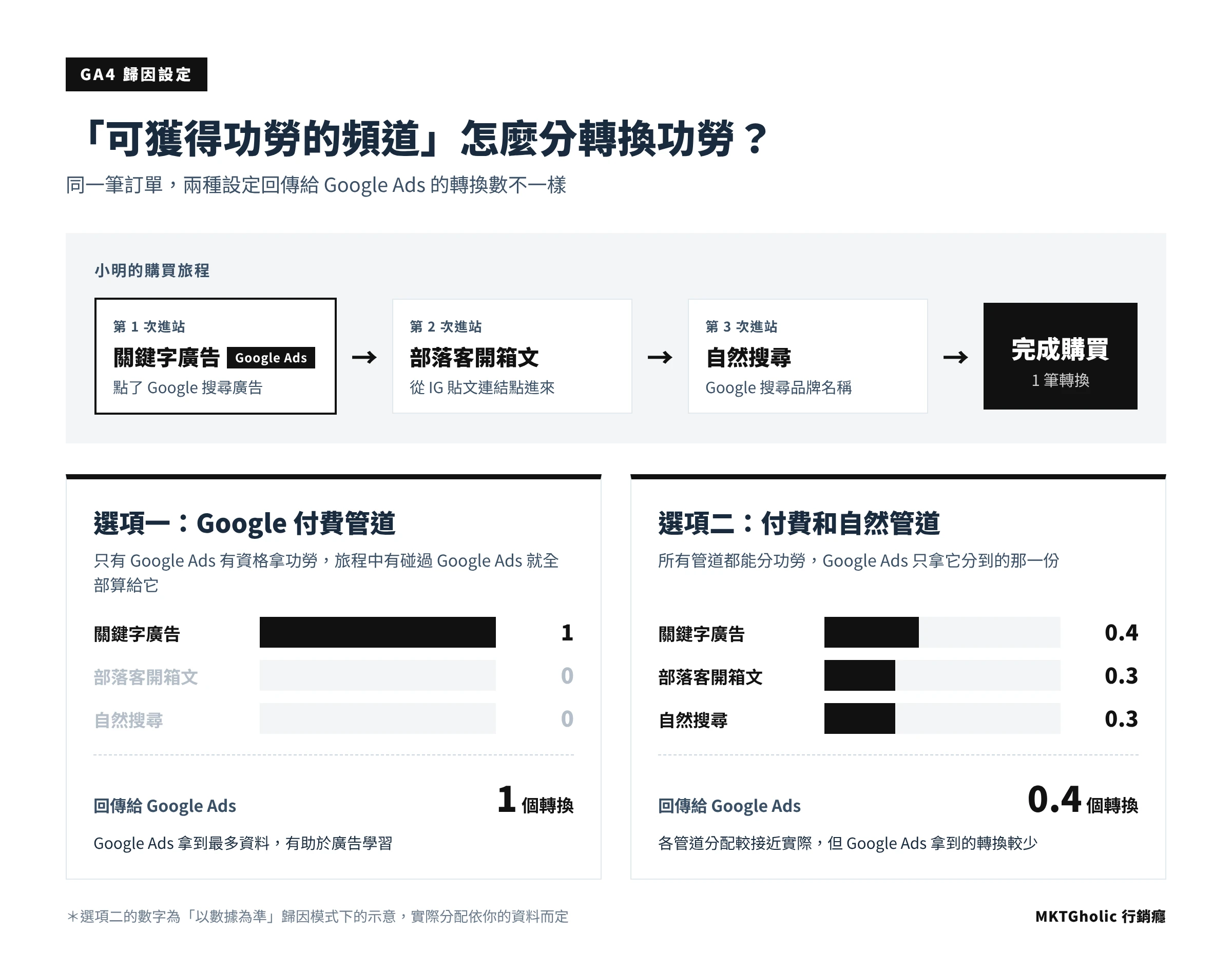Click '回傳給 Google Ads' label in option one

pyautogui.click(x=165, y=806)
